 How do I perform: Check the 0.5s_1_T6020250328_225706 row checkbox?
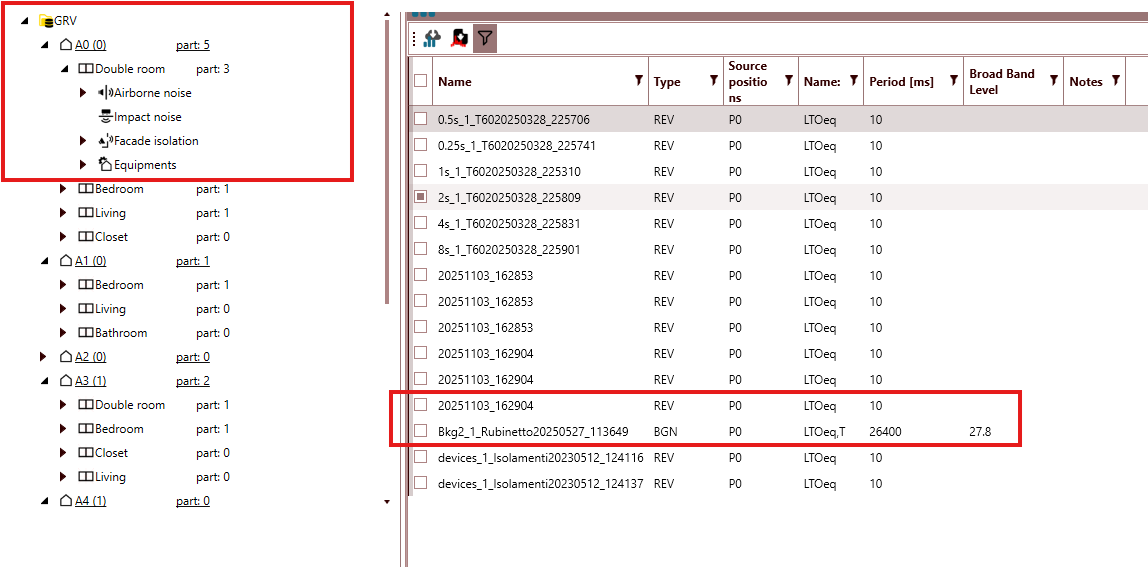(x=420, y=119)
